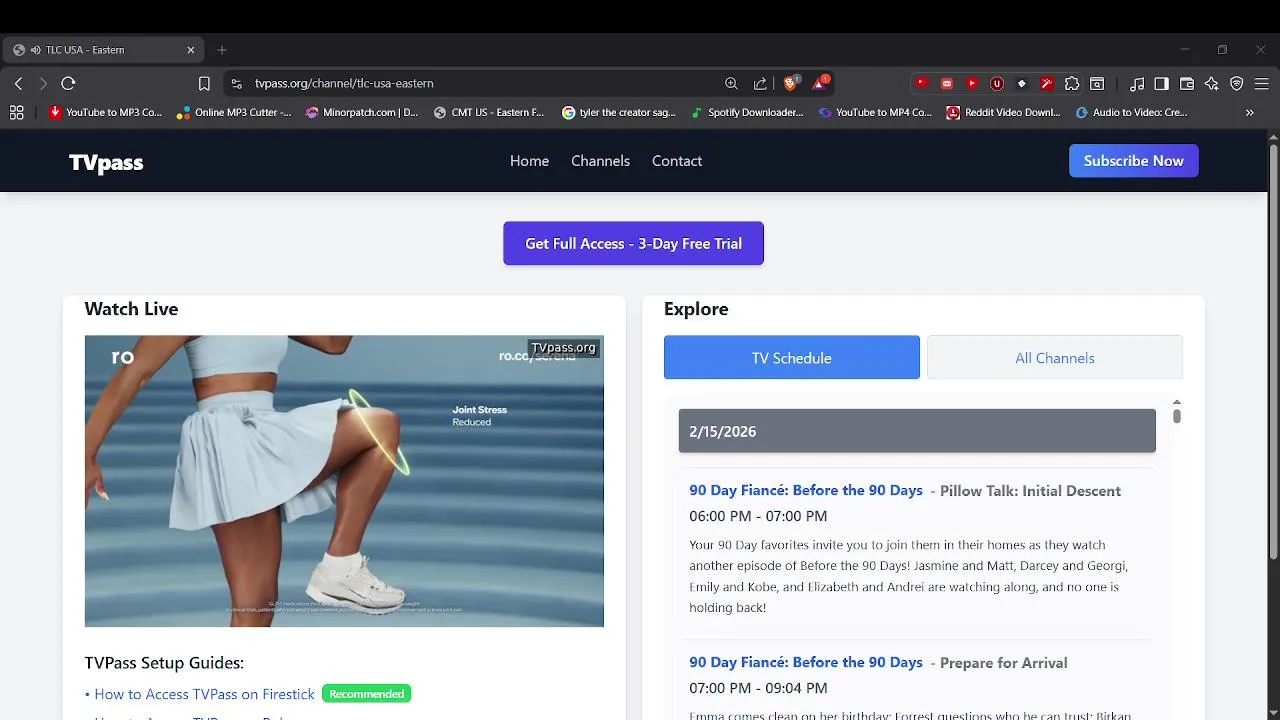1280x720 pixels.
Task: Open the apps grid icon on bookmarks bar
Action: 16,113
